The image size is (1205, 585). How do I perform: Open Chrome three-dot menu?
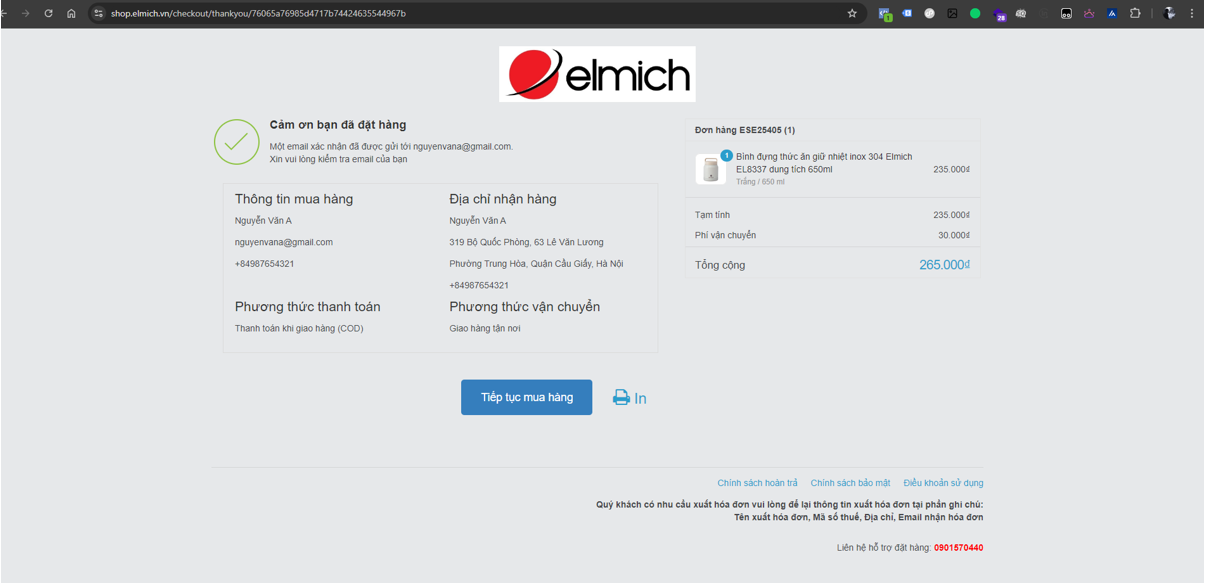[x=1192, y=13]
